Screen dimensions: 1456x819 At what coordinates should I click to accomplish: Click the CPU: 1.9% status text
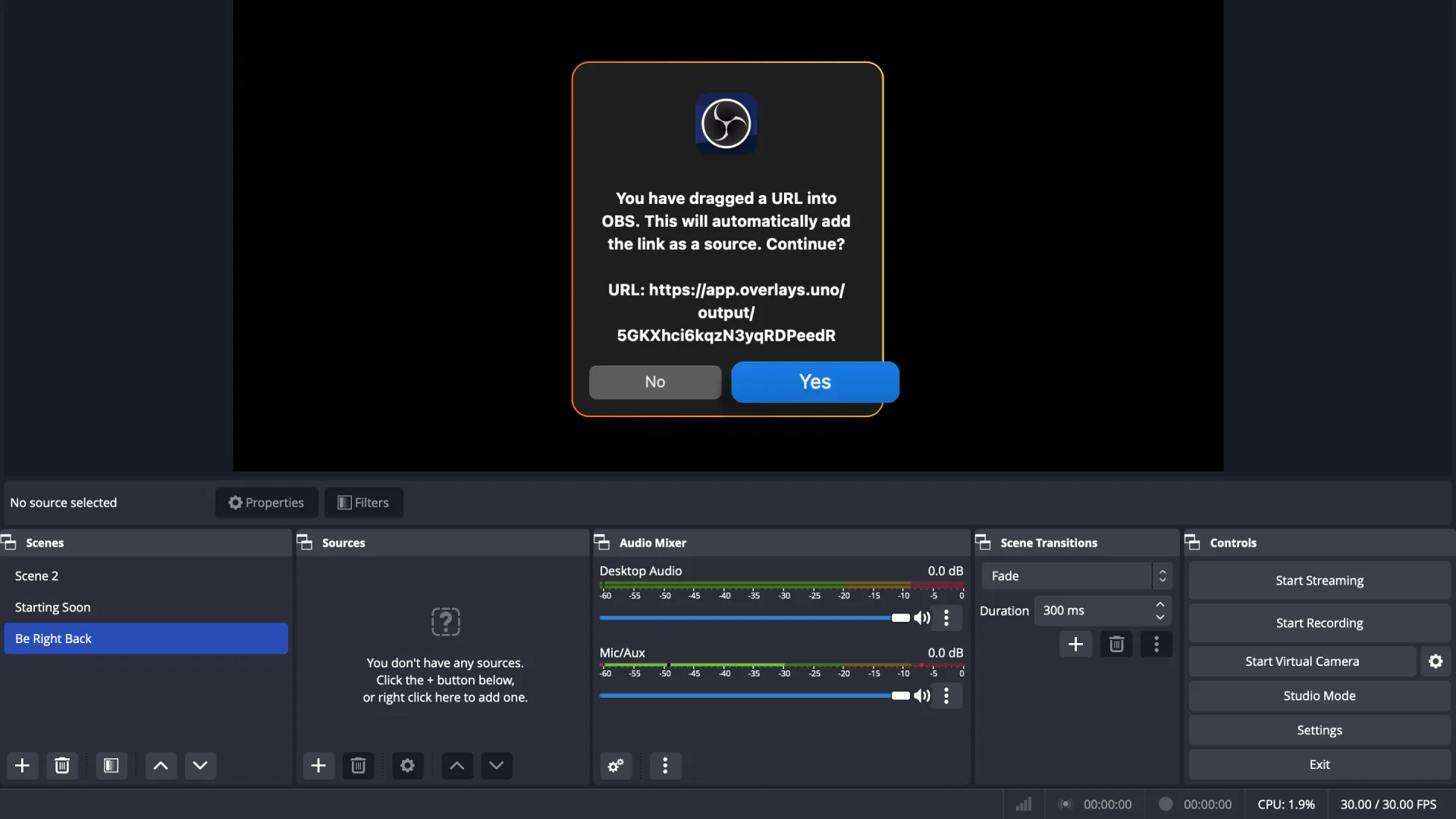point(1286,804)
